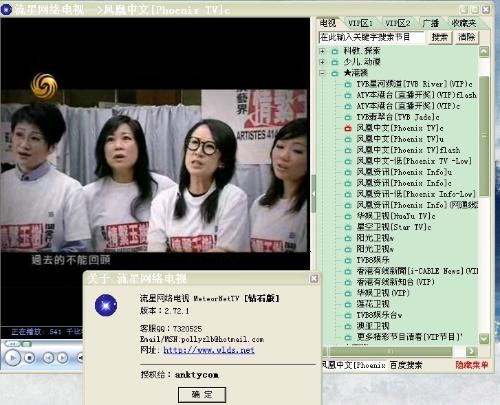Click the folder icon of the ★港澳 category
This screenshot has width=500, height=405.
(335, 73)
